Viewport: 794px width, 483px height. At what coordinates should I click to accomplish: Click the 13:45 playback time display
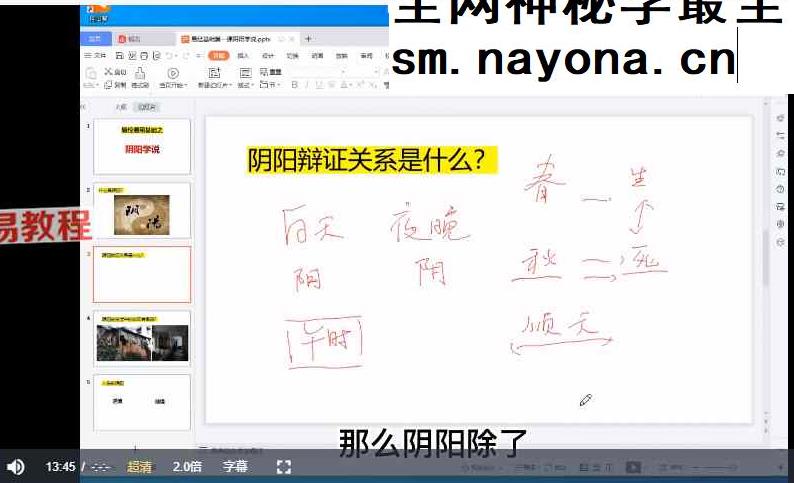coord(60,466)
